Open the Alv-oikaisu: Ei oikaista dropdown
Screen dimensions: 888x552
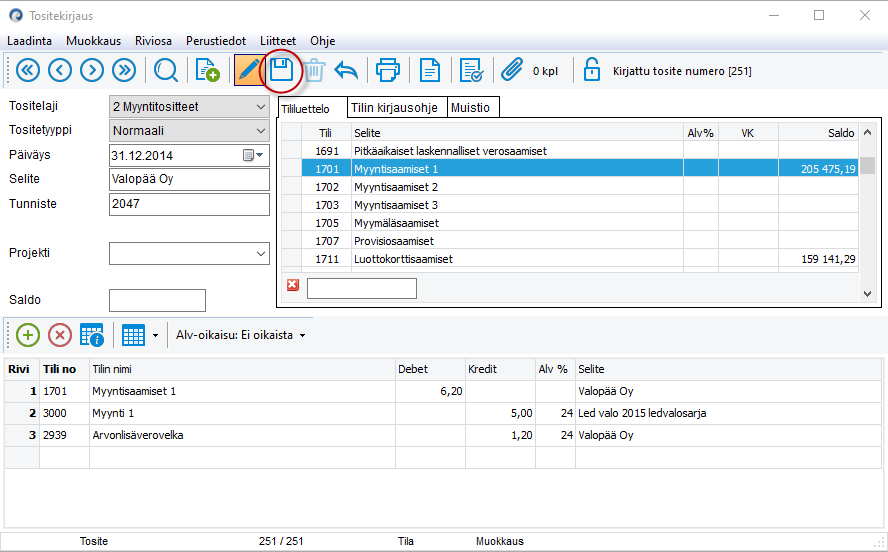(x=241, y=335)
